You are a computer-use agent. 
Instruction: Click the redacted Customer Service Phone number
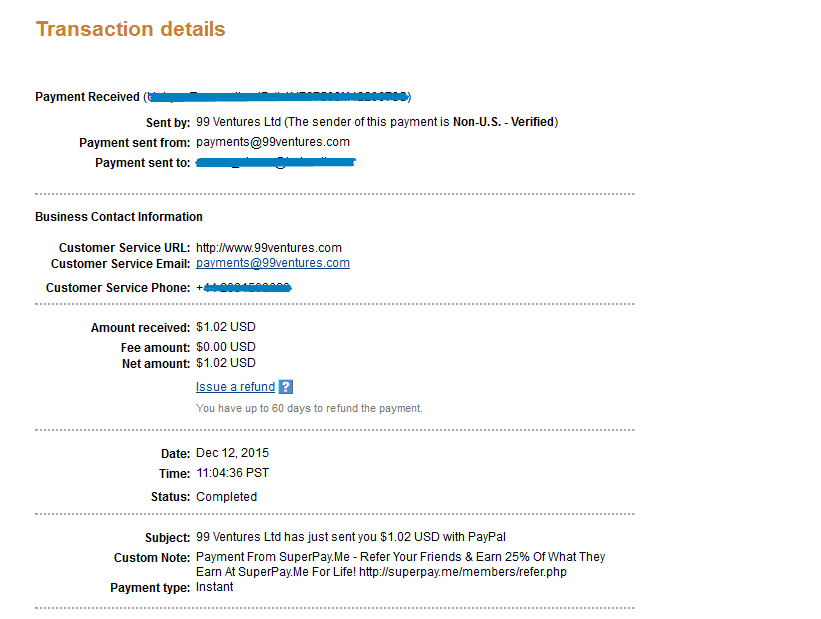coord(244,288)
